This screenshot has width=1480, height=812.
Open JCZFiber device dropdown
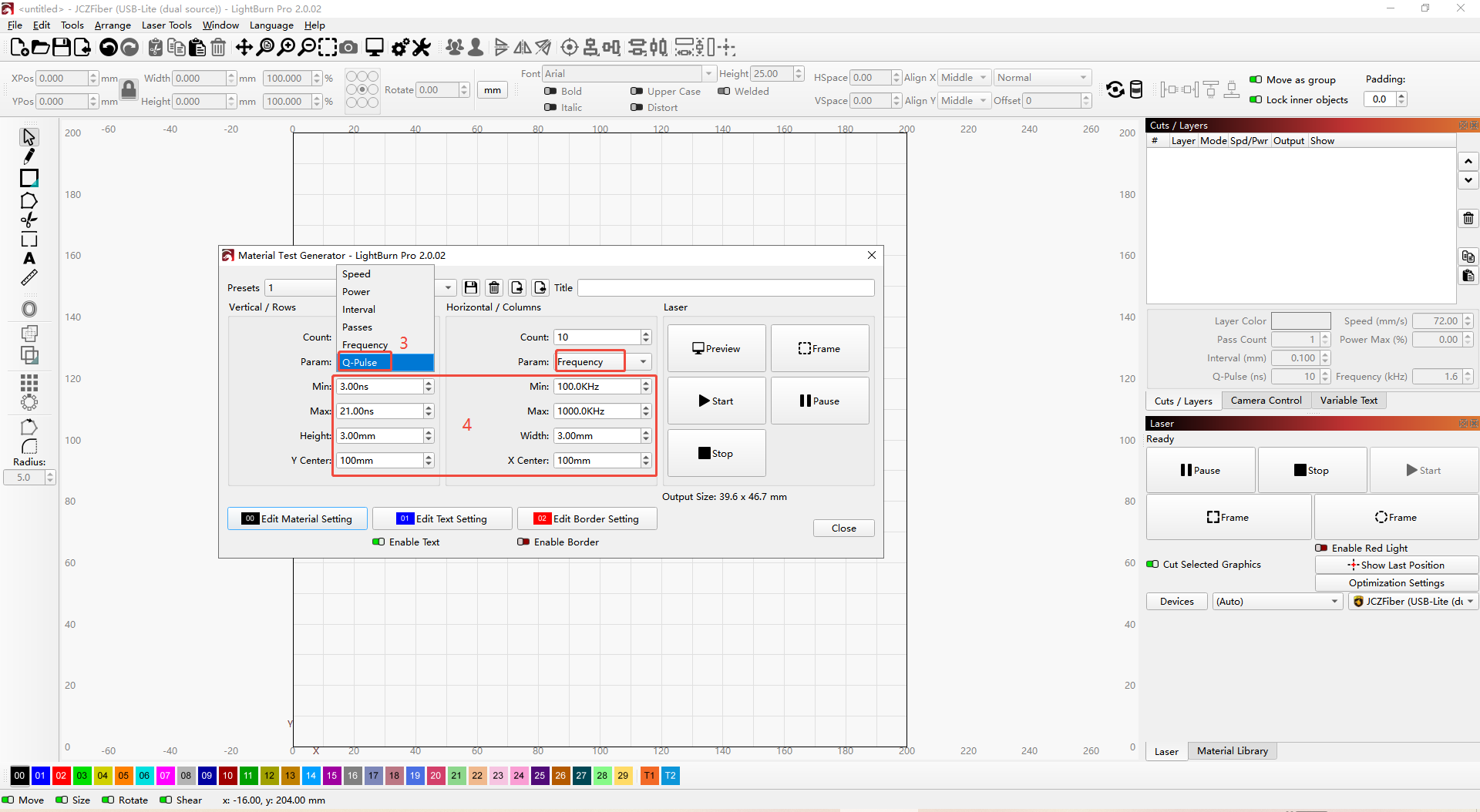pos(1413,602)
